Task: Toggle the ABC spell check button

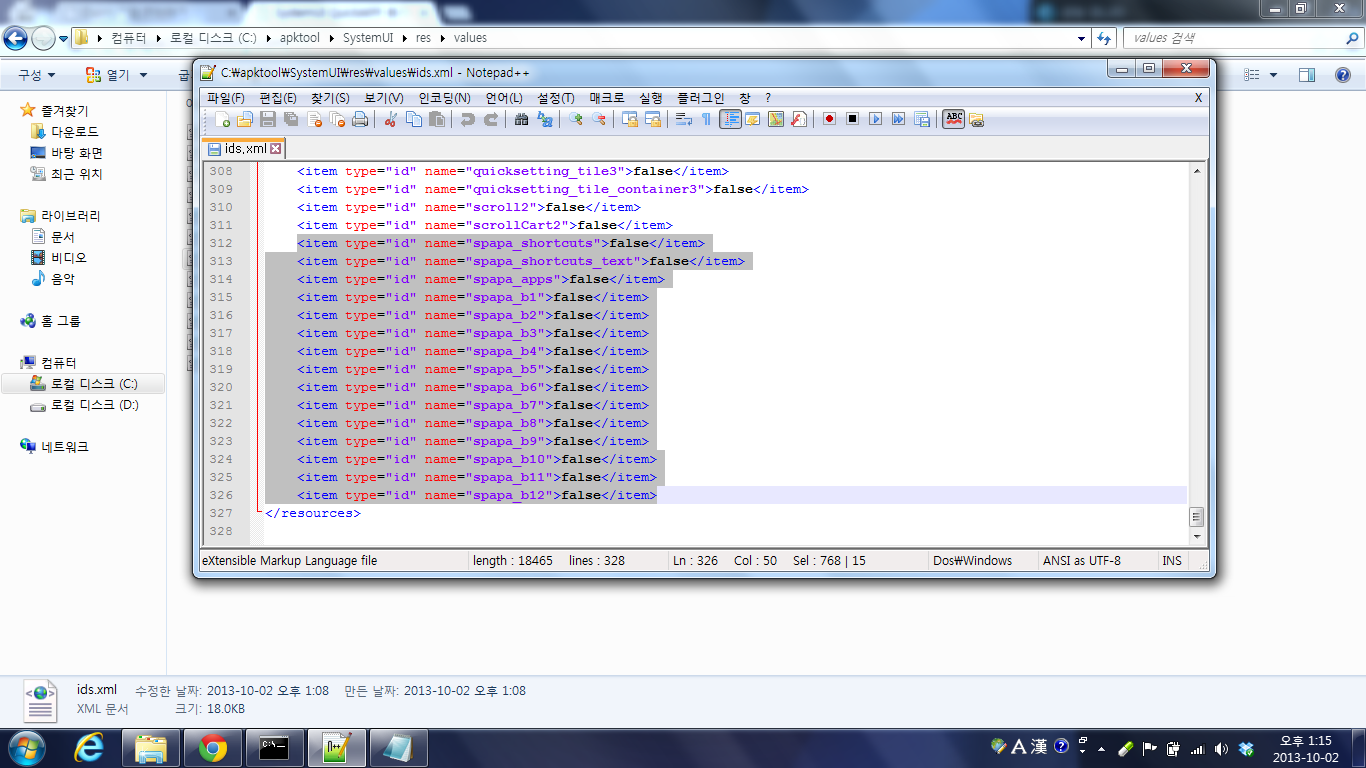Action: [x=953, y=119]
